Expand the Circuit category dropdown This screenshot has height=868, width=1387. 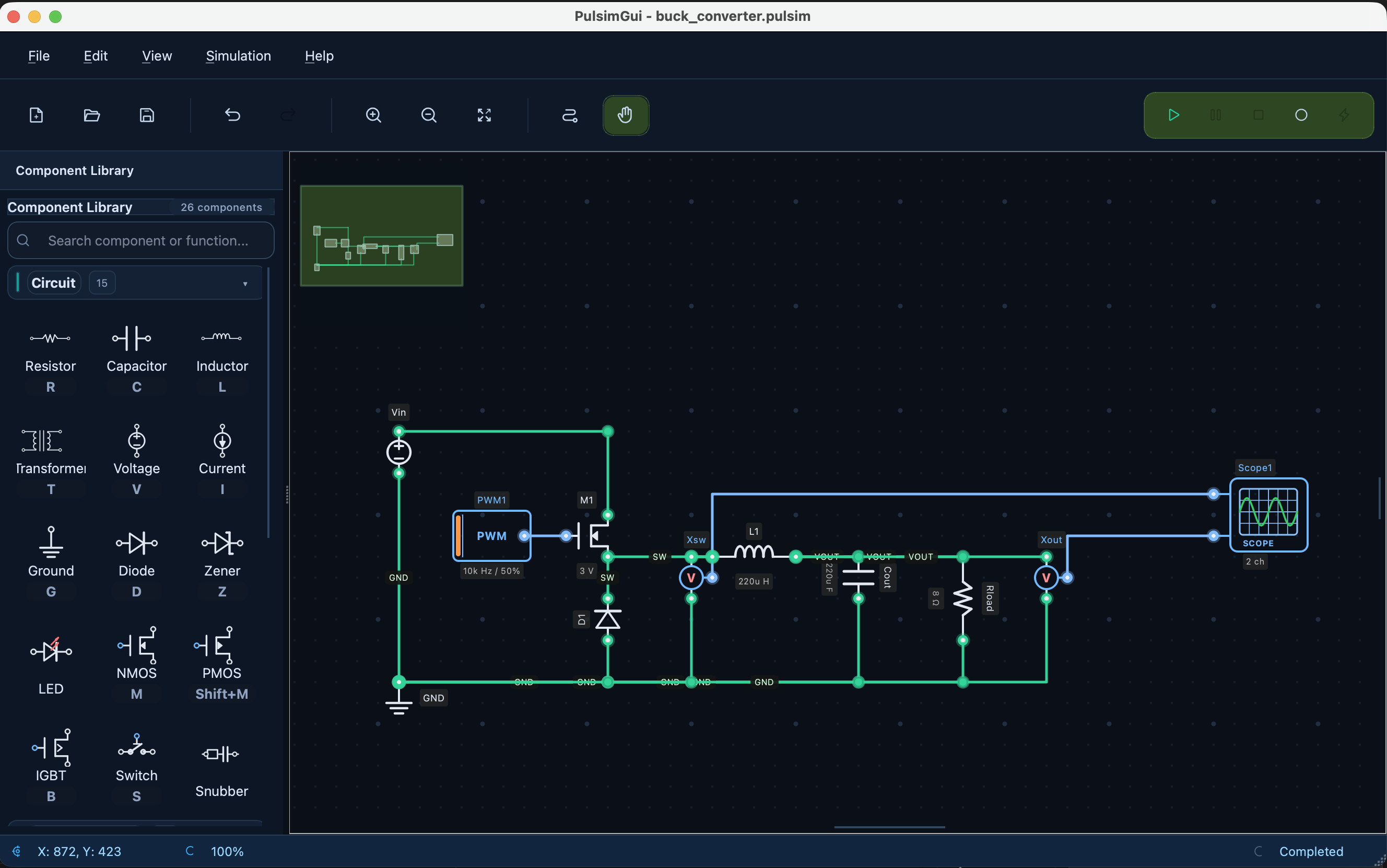click(244, 283)
